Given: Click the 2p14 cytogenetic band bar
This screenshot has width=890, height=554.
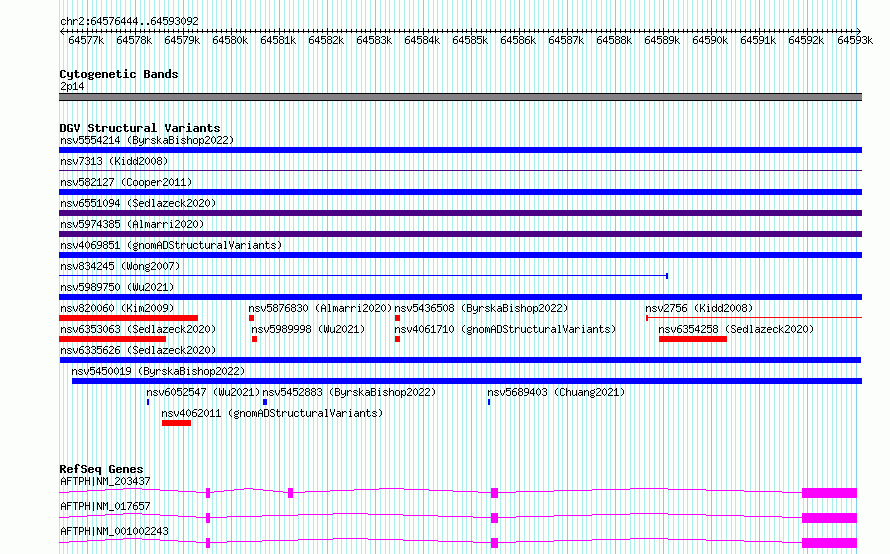Looking at the screenshot, I should pyautogui.click(x=460, y=97).
